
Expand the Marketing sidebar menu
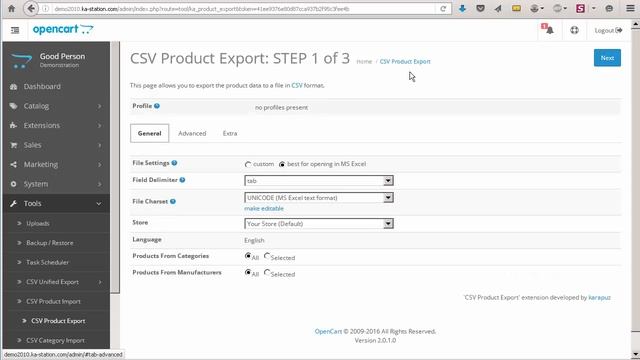coord(56,164)
